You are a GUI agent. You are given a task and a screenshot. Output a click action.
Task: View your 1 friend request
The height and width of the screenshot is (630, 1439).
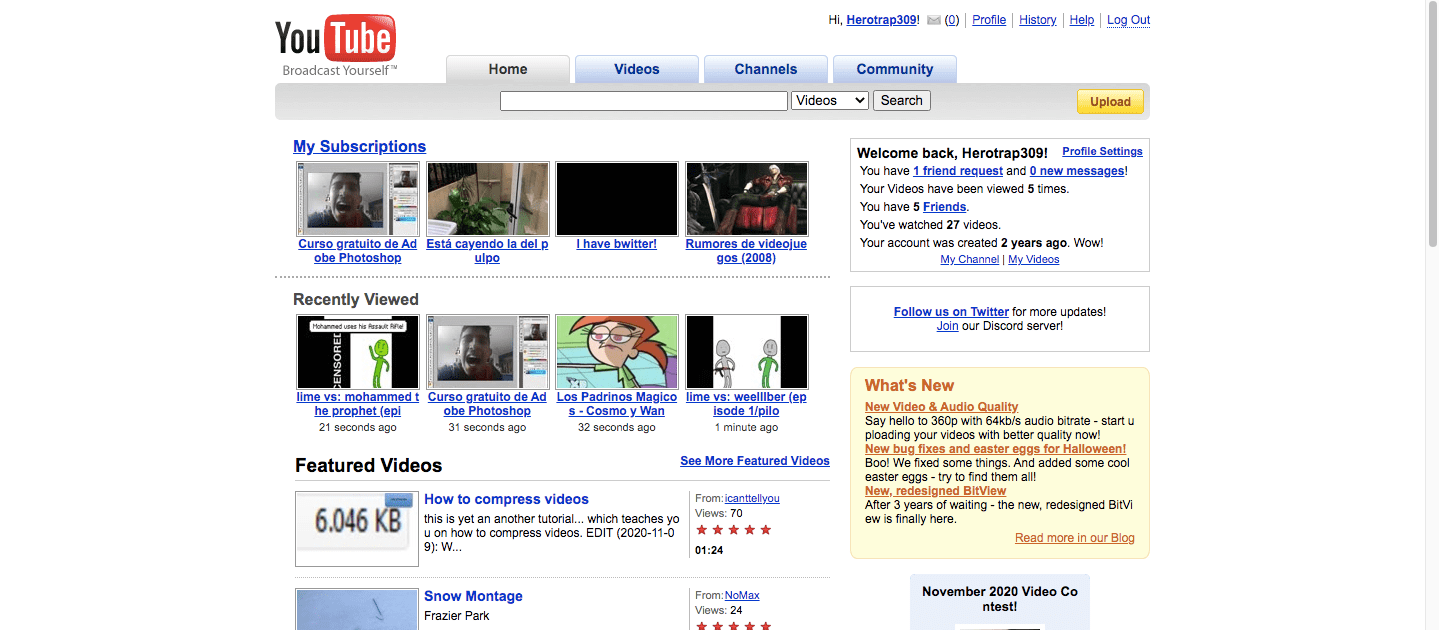coord(957,170)
